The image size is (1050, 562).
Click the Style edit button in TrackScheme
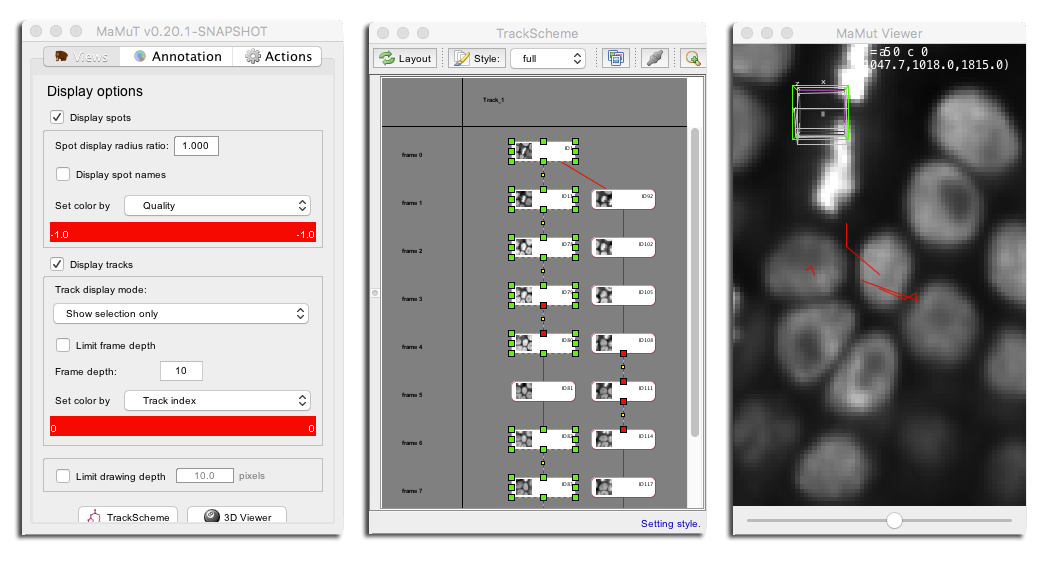coord(477,58)
